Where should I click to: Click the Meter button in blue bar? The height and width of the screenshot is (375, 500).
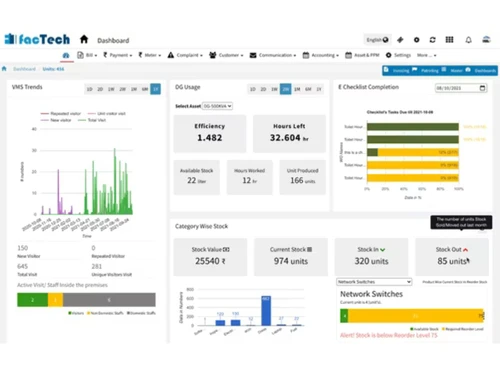coord(452,70)
